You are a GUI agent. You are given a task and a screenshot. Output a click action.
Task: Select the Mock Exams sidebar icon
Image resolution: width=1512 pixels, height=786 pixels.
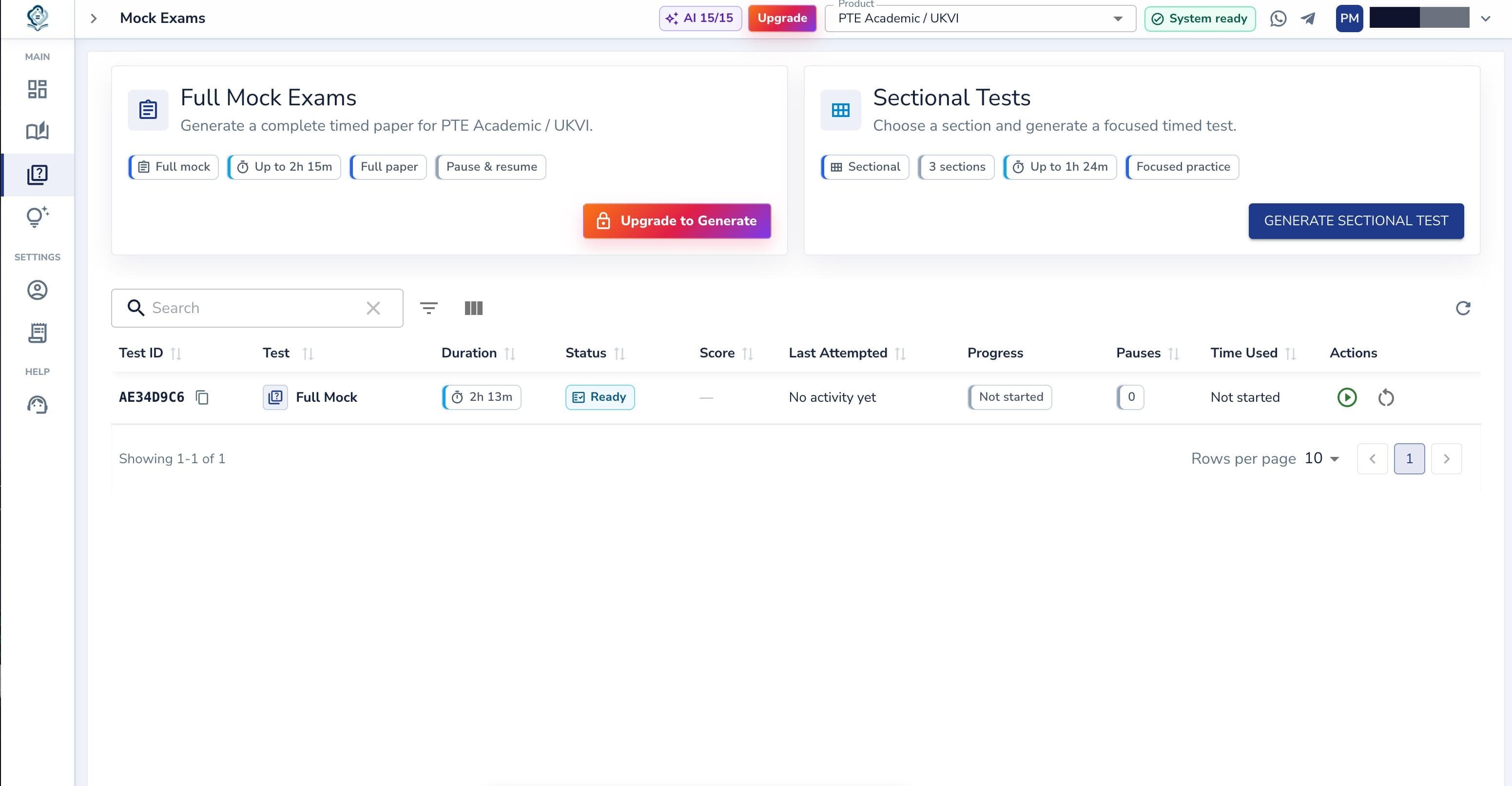tap(37, 175)
